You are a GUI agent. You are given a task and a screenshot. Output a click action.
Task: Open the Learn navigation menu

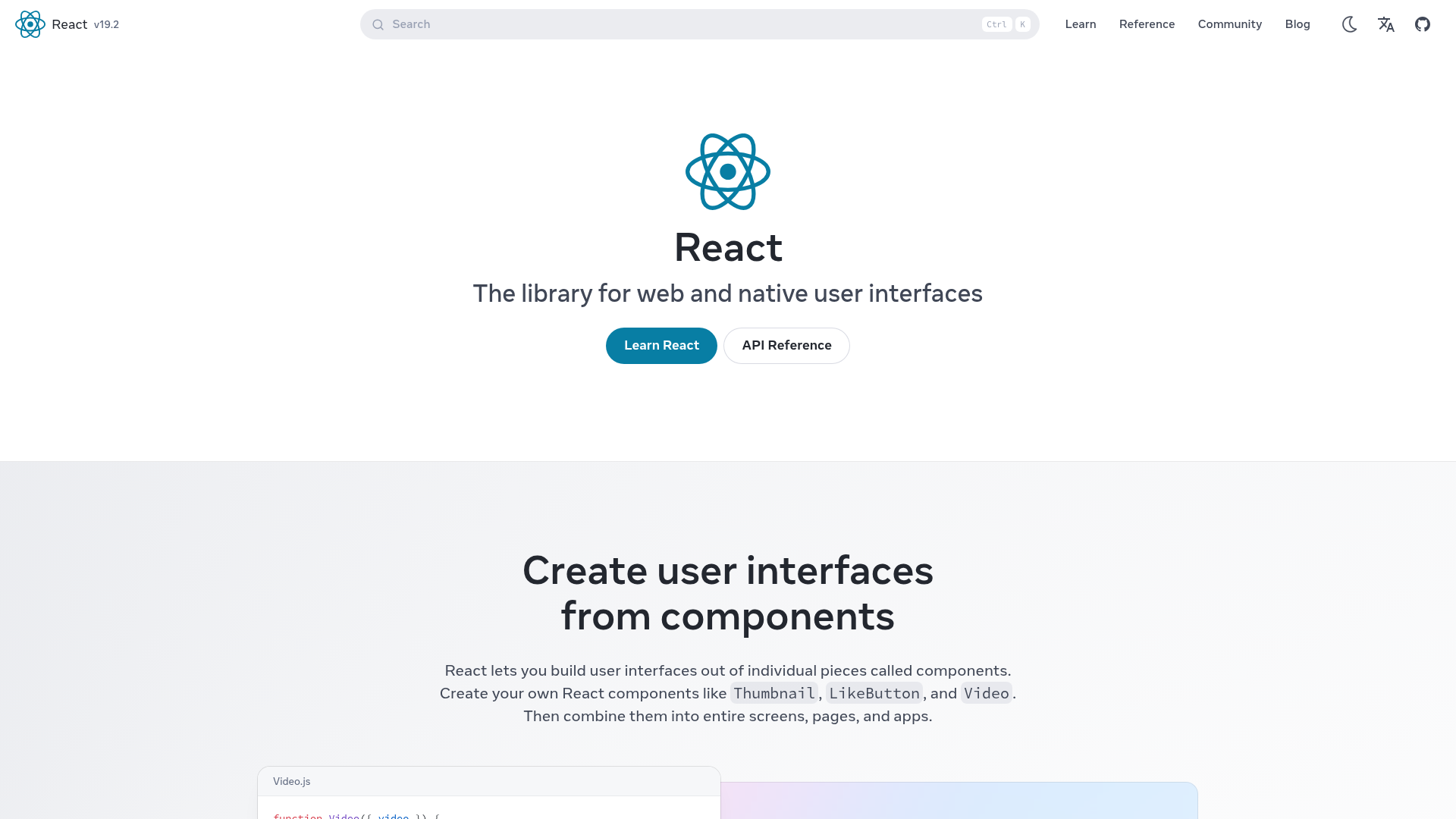(1080, 24)
